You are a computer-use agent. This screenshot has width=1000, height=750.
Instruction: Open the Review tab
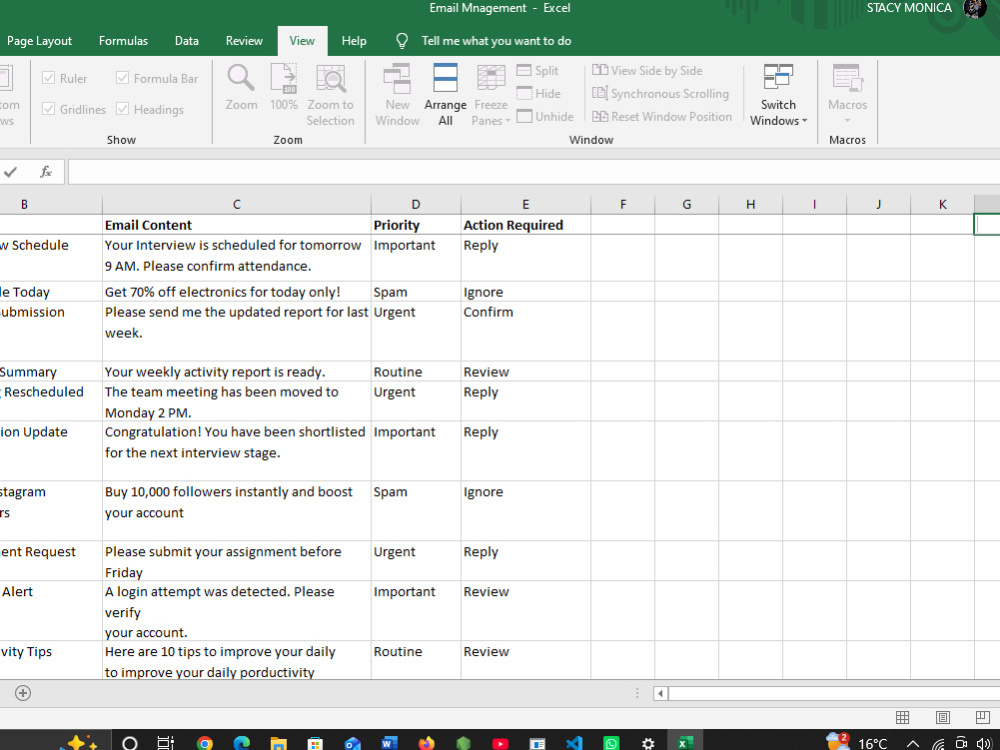pos(244,41)
